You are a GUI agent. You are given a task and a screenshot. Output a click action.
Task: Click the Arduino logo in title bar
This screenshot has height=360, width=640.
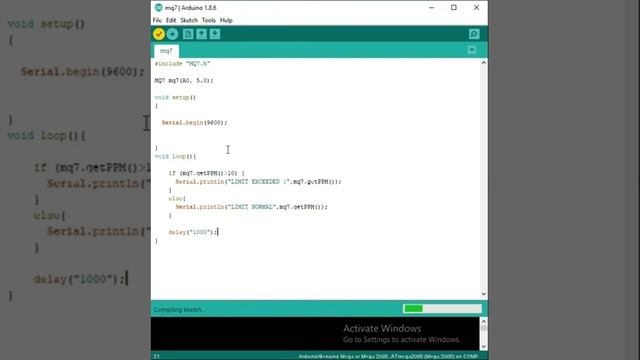tap(158, 7)
